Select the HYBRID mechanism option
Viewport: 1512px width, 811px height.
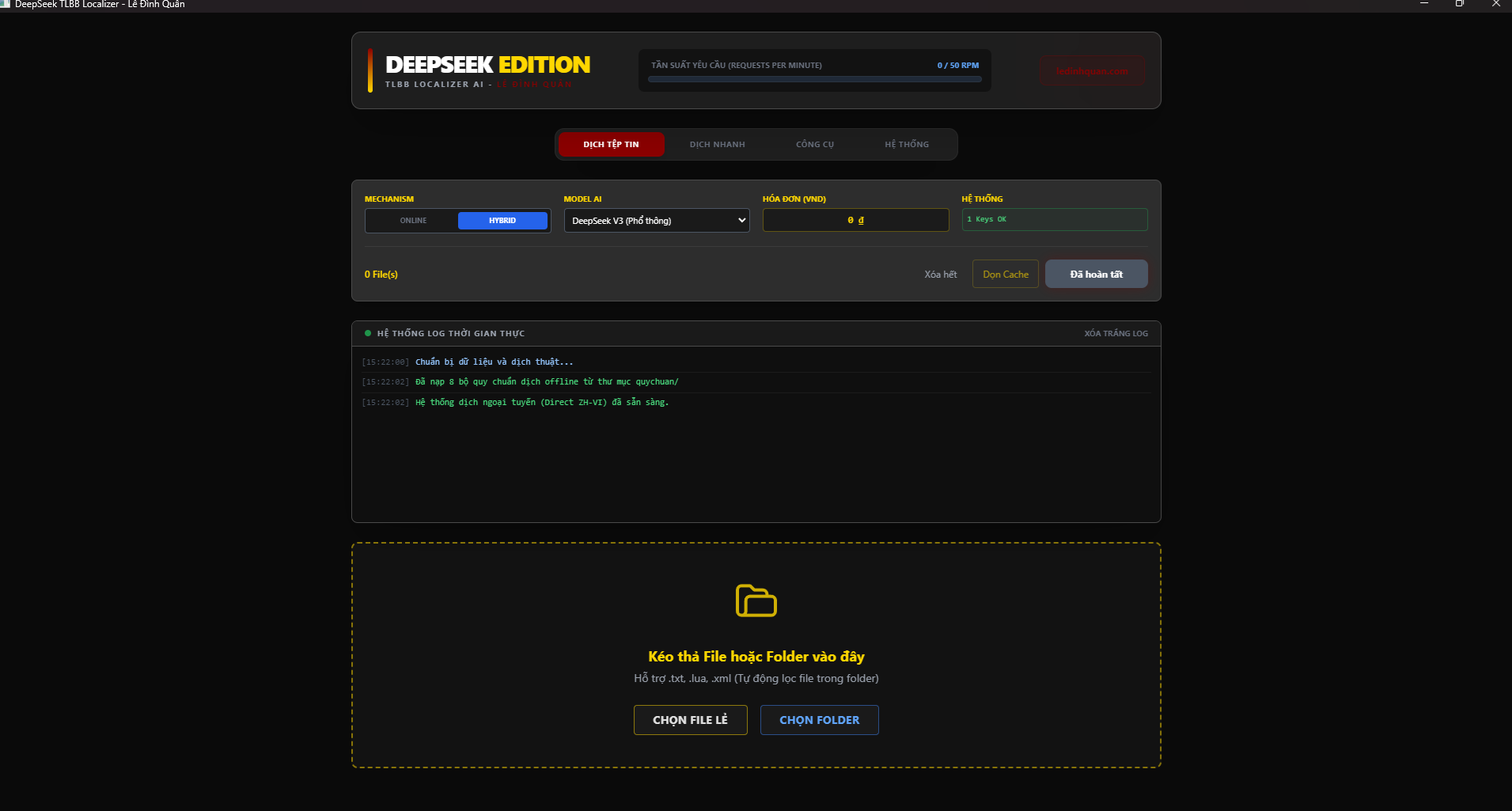(x=502, y=221)
